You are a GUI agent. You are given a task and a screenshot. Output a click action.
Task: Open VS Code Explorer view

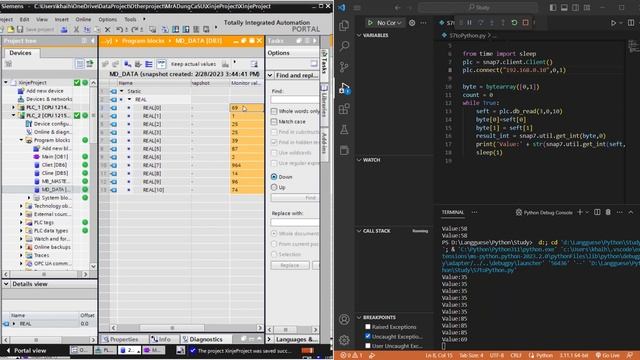click(344, 25)
